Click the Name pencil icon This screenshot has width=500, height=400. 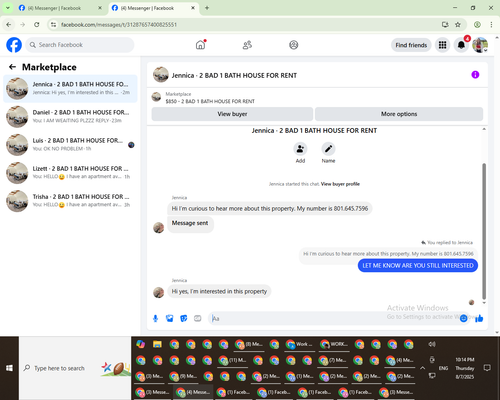tap(328, 149)
